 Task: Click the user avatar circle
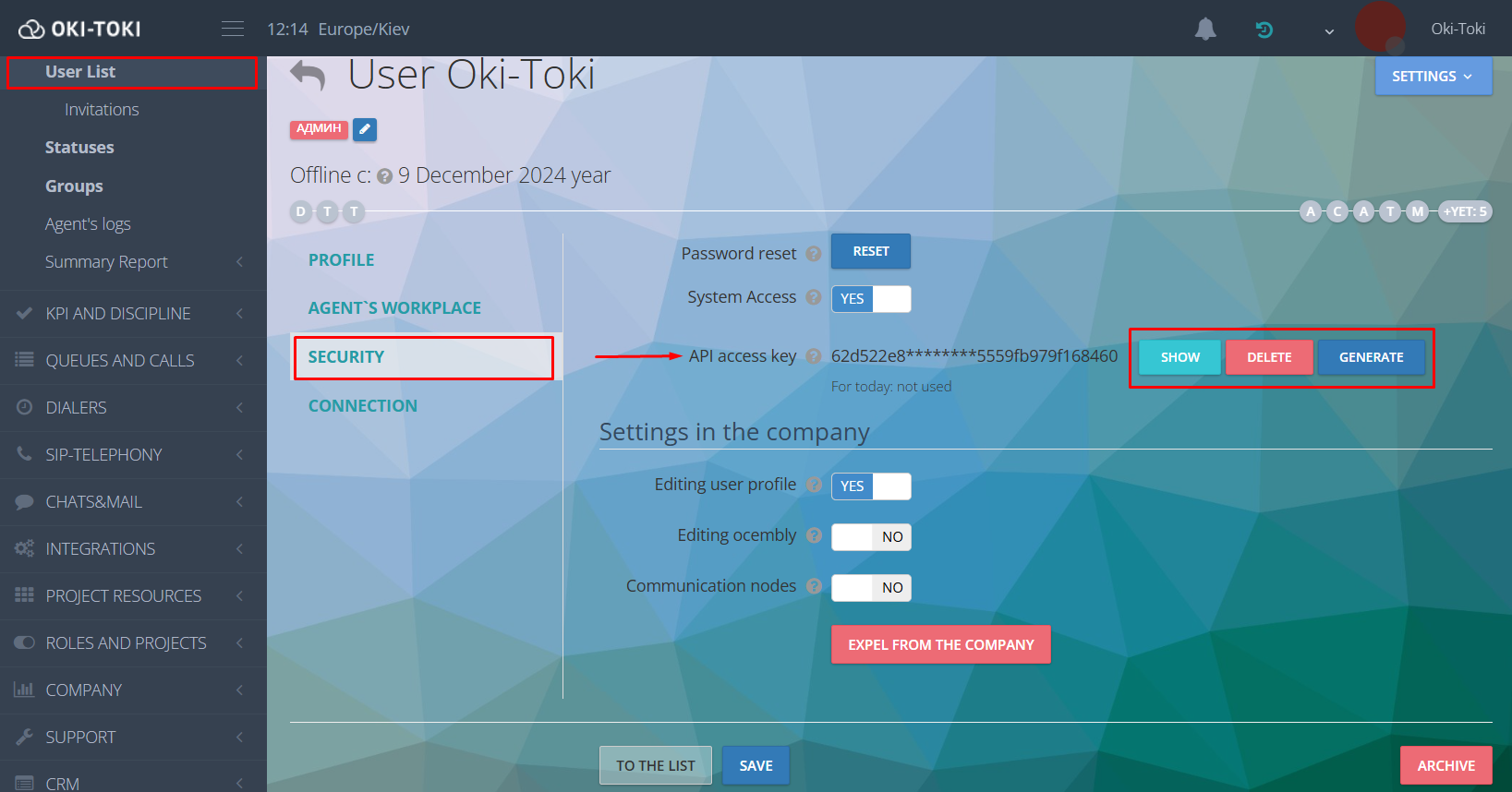click(1380, 27)
